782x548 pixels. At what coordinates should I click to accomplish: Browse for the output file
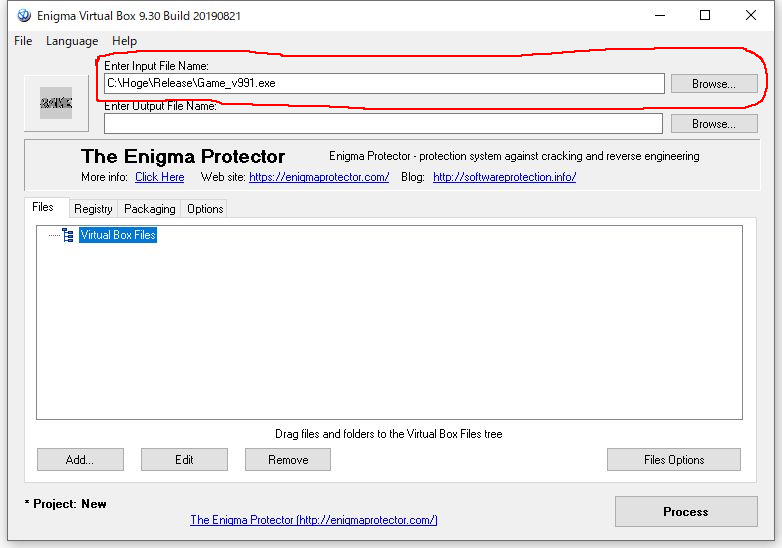pyautogui.click(x=714, y=124)
